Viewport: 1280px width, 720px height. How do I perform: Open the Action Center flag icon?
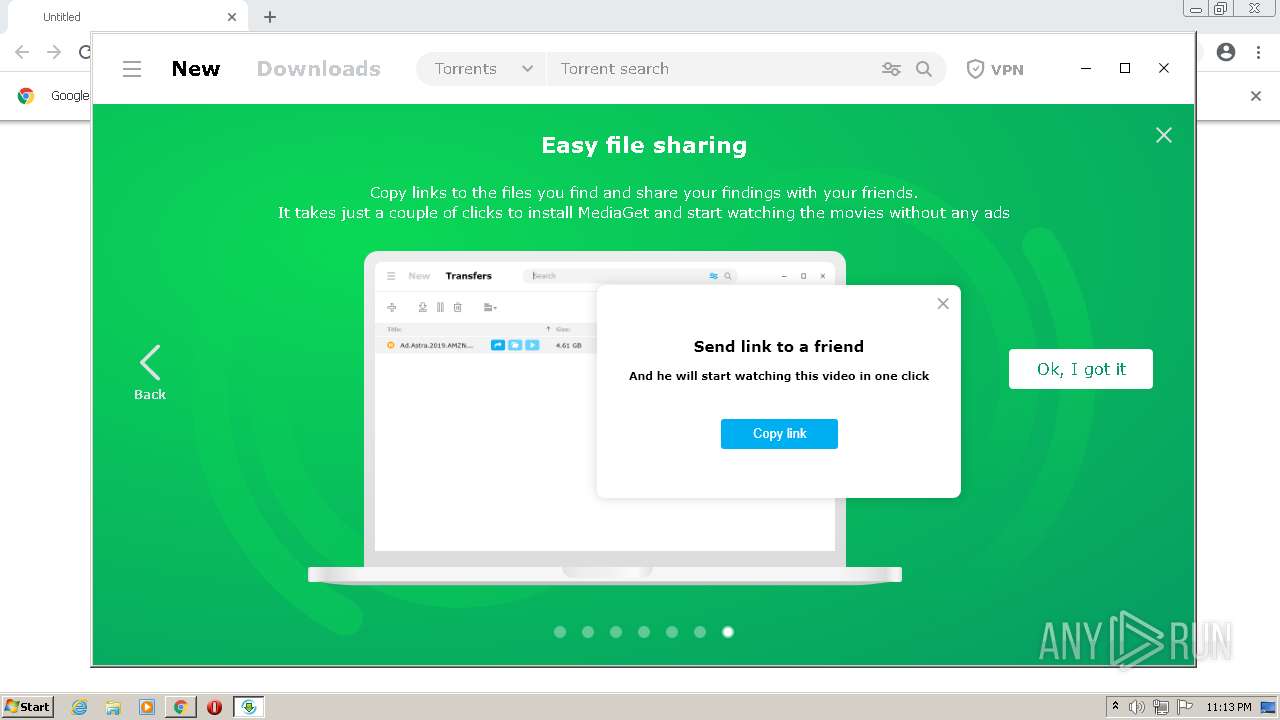click(x=1185, y=707)
